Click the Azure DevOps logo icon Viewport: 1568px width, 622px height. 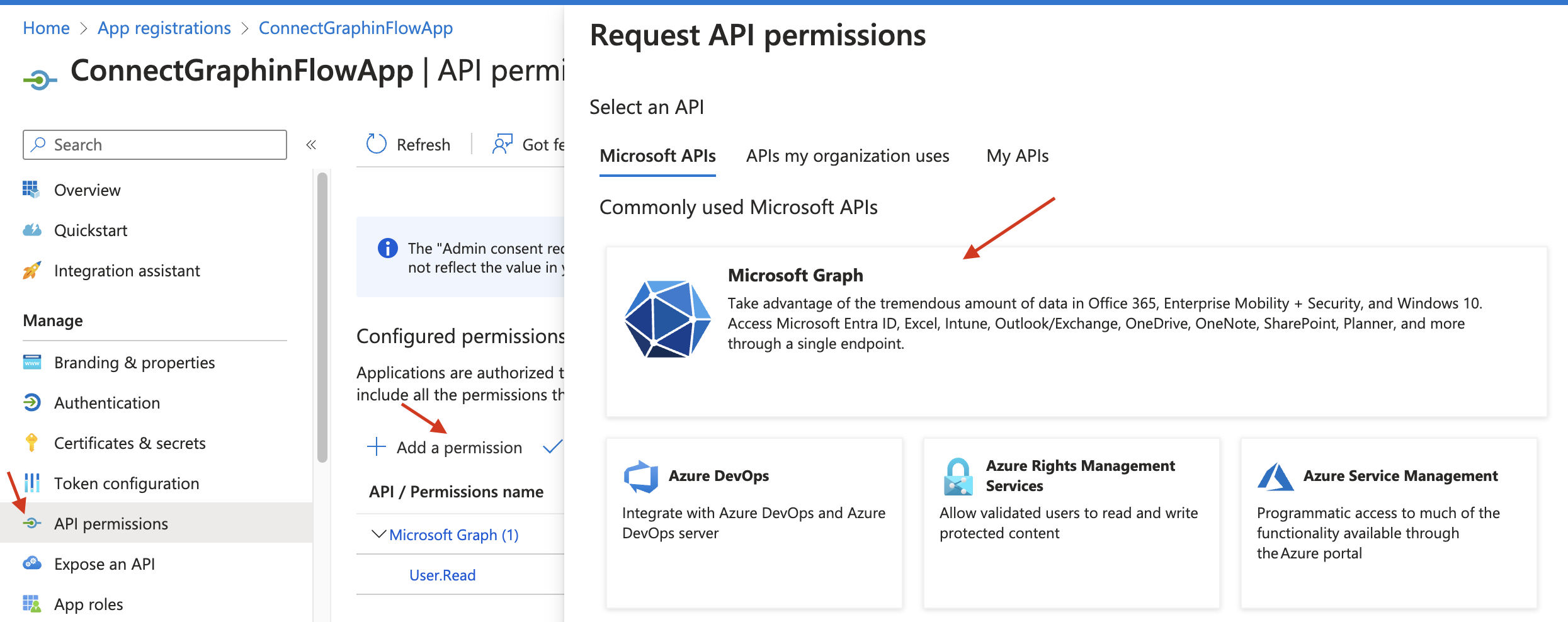point(641,477)
